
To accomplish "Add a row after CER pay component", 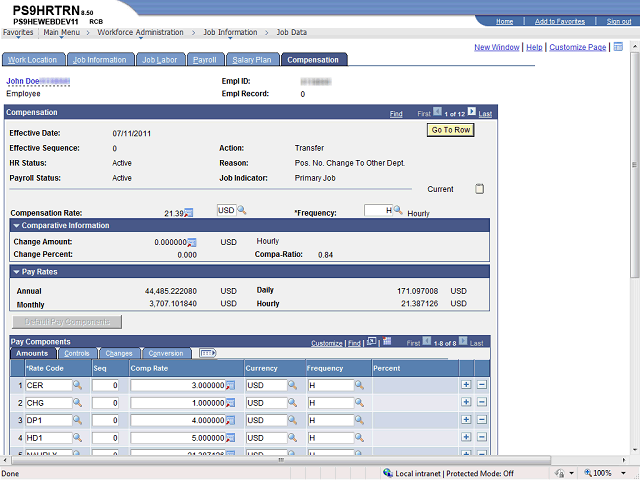I will (x=466, y=385).
